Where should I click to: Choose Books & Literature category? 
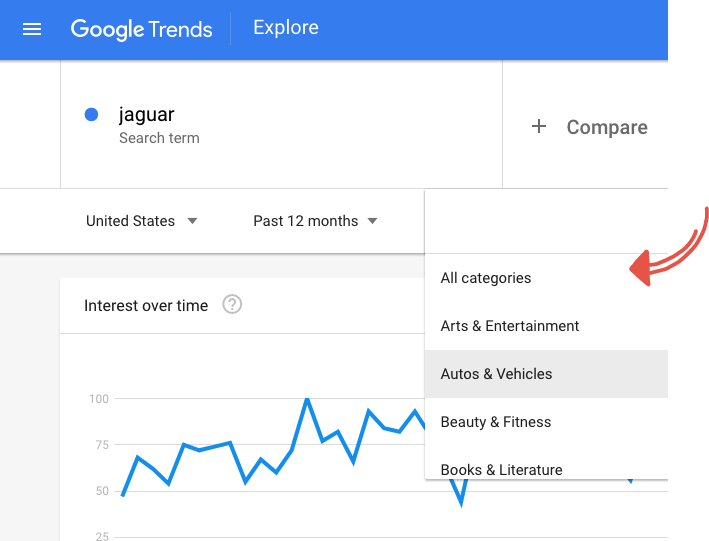pyautogui.click(x=502, y=469)
